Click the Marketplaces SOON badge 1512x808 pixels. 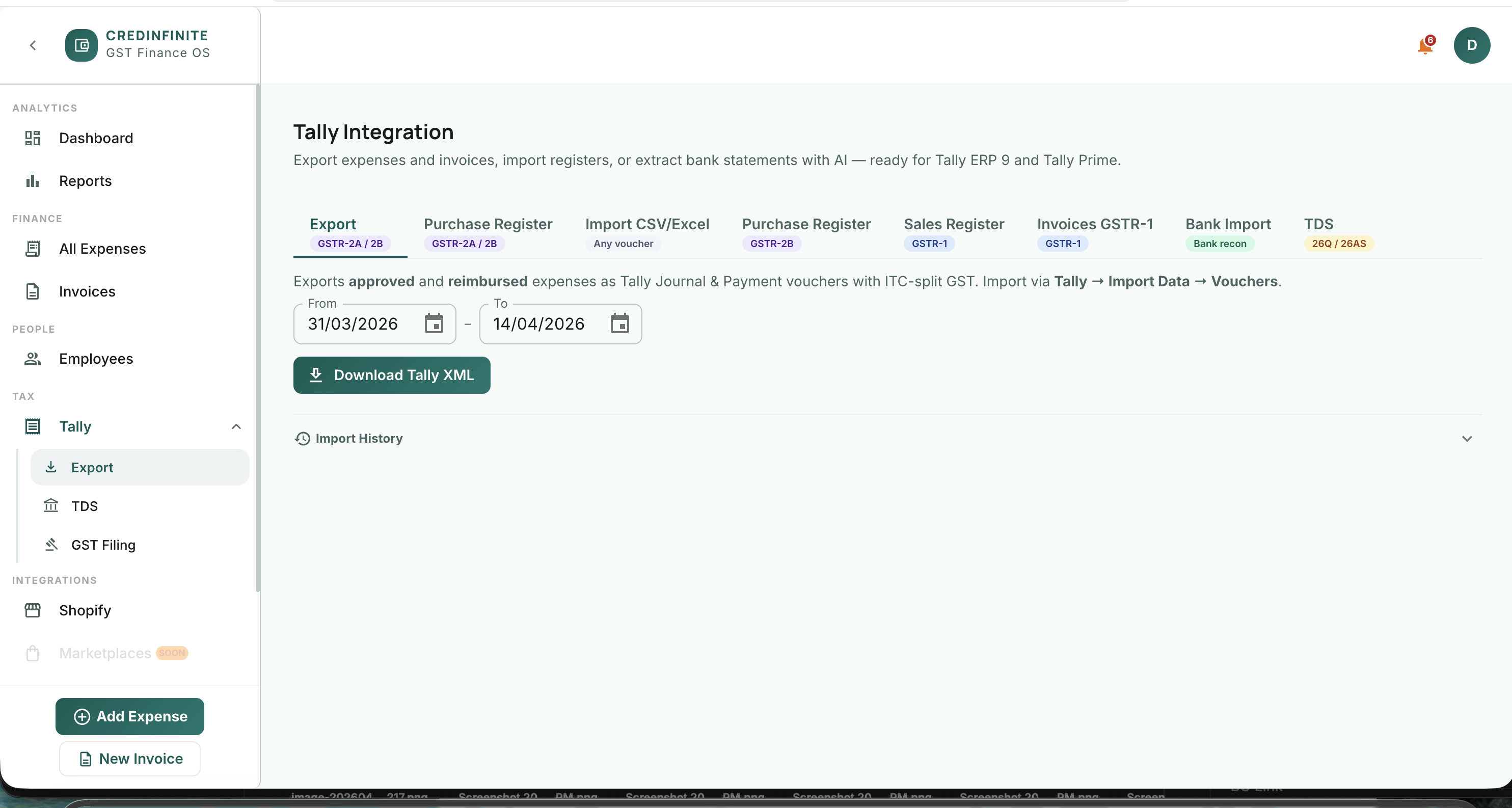(x=171, y=653)
